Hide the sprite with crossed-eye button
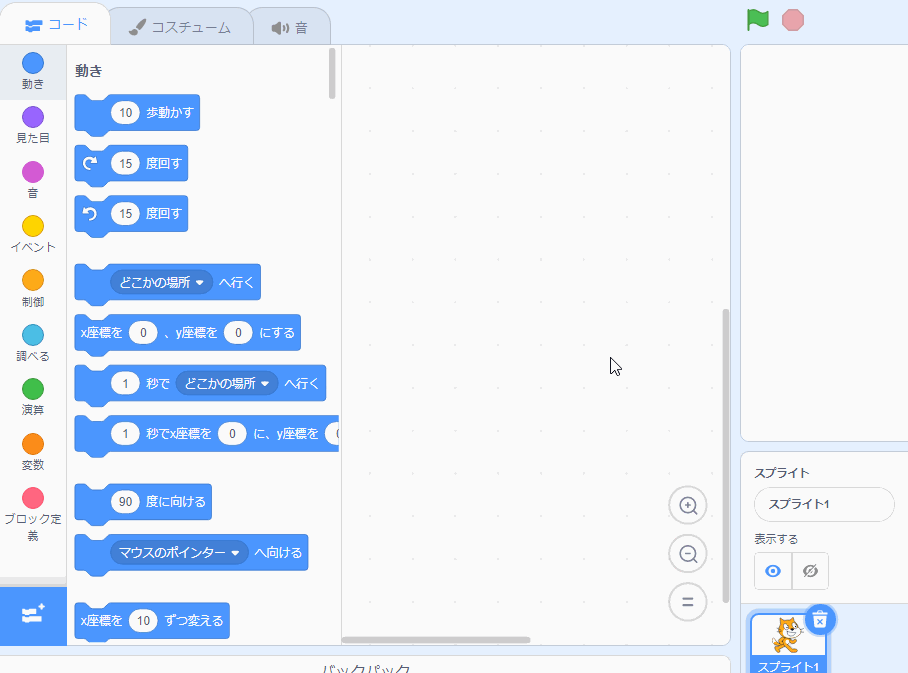908x673 pixels. click(810, 571)
